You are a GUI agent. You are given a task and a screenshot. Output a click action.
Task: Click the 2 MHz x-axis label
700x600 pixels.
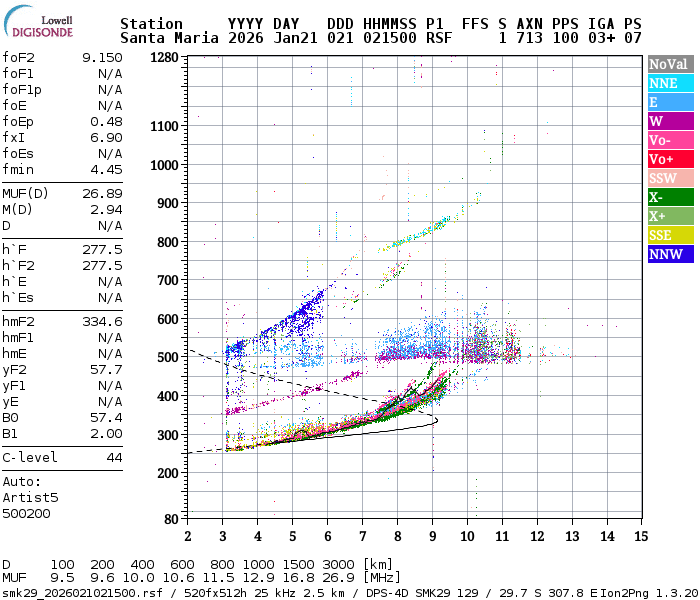pos(188,536)
